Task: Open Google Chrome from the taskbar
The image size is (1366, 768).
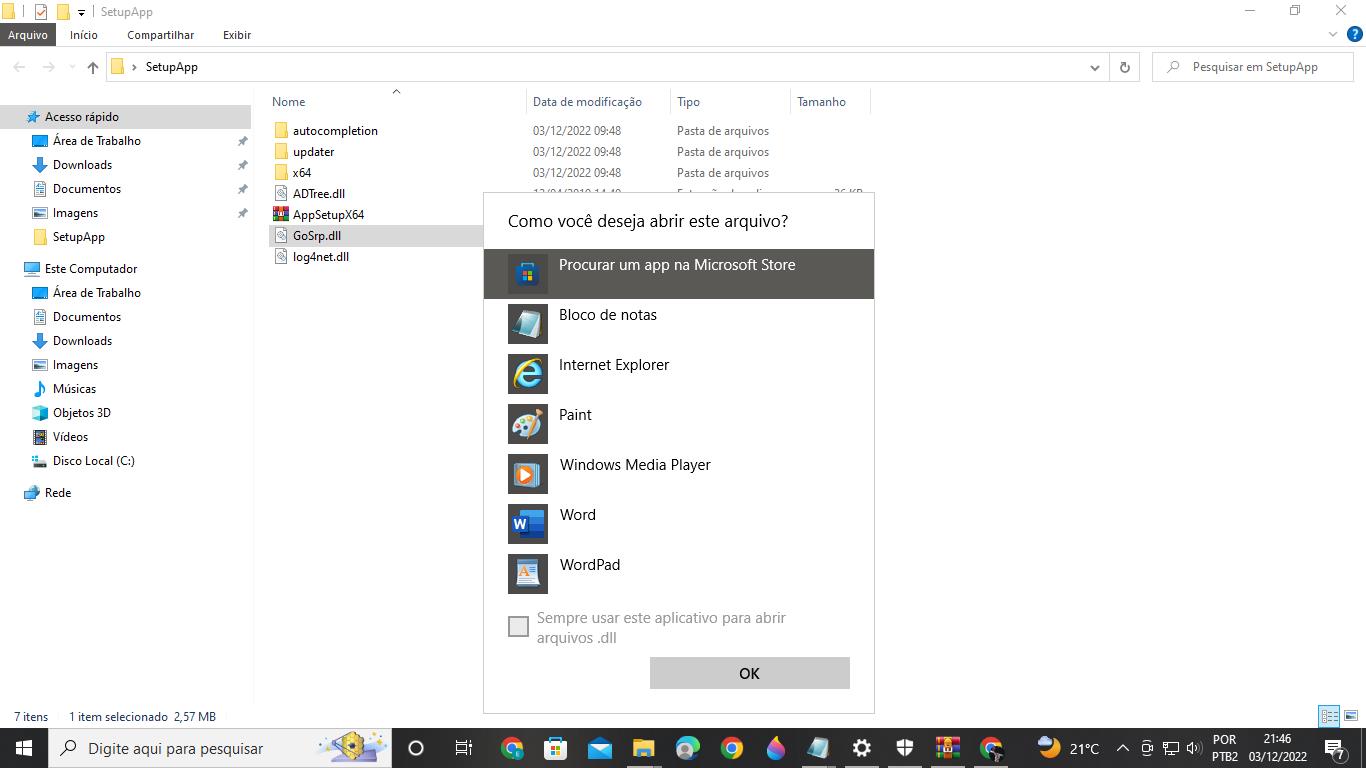Action: [732, 748]
